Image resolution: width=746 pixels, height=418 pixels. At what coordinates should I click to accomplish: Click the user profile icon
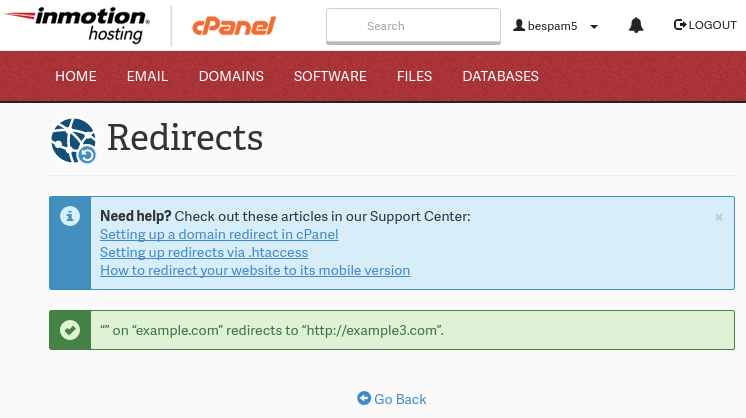(519, 26)
